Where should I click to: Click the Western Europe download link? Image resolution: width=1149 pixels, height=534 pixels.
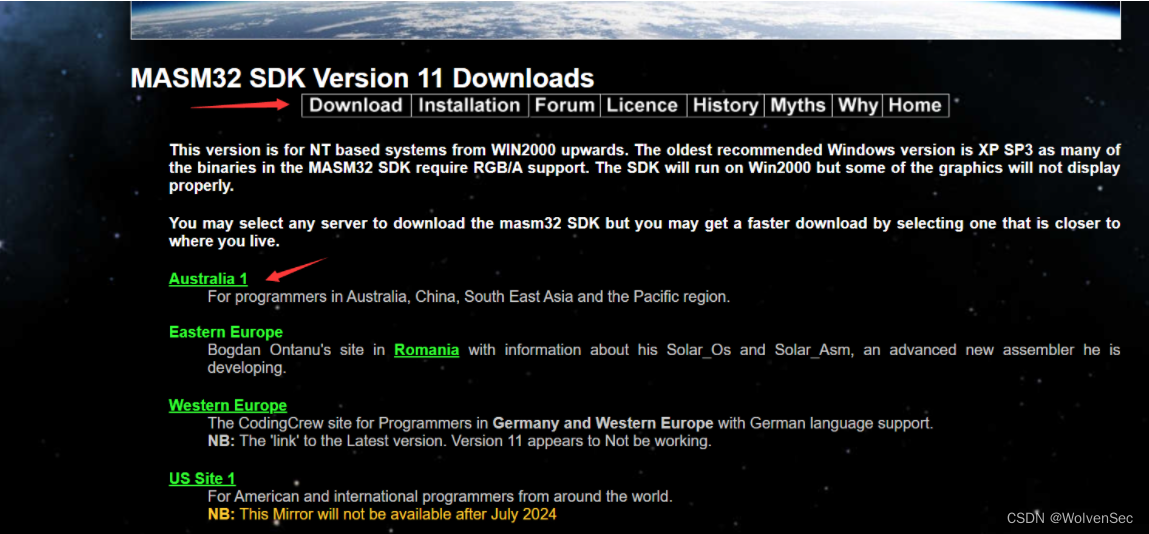[x=228, y=405]
